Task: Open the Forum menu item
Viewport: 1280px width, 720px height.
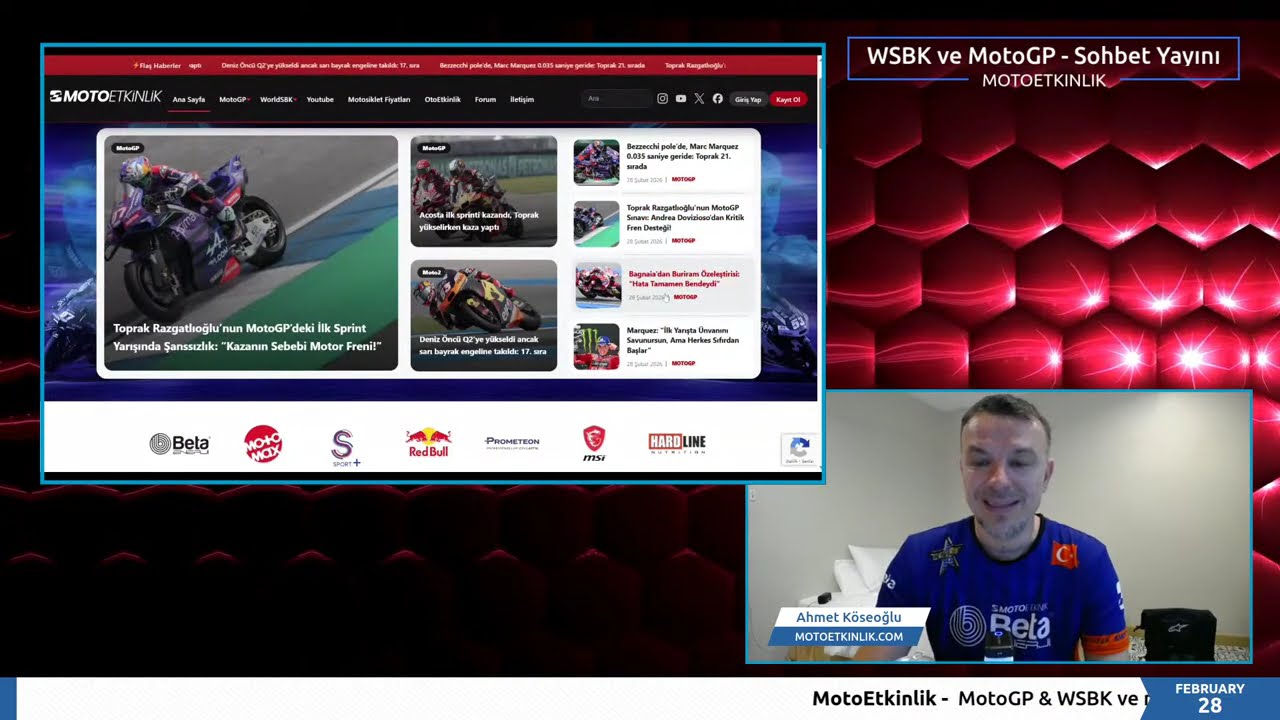Action: 485,100
